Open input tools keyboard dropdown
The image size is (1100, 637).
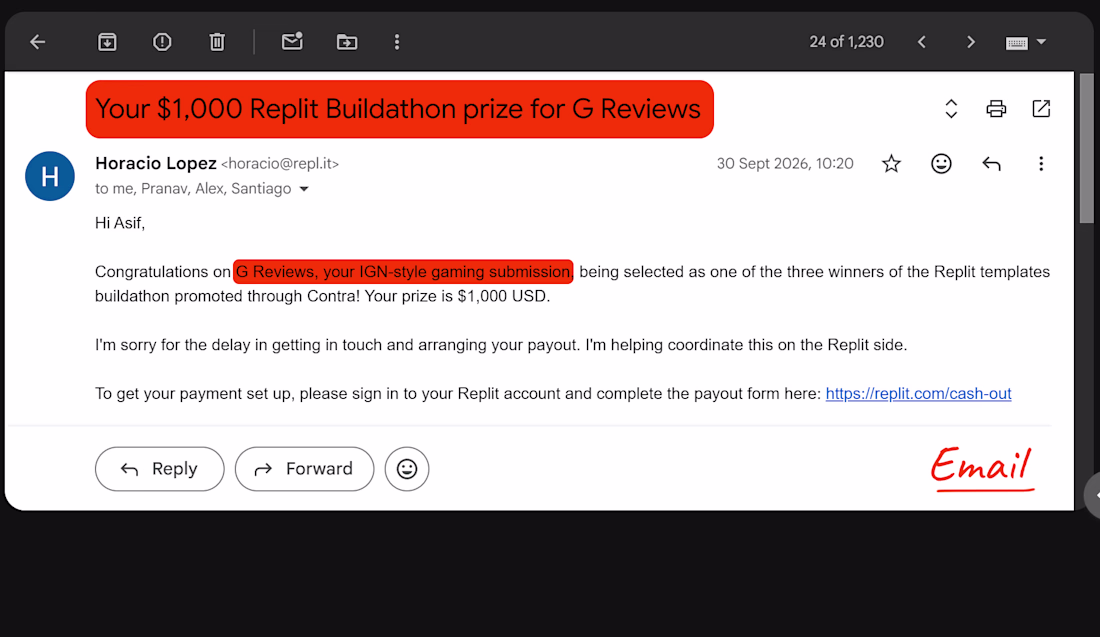(1026, 42)
